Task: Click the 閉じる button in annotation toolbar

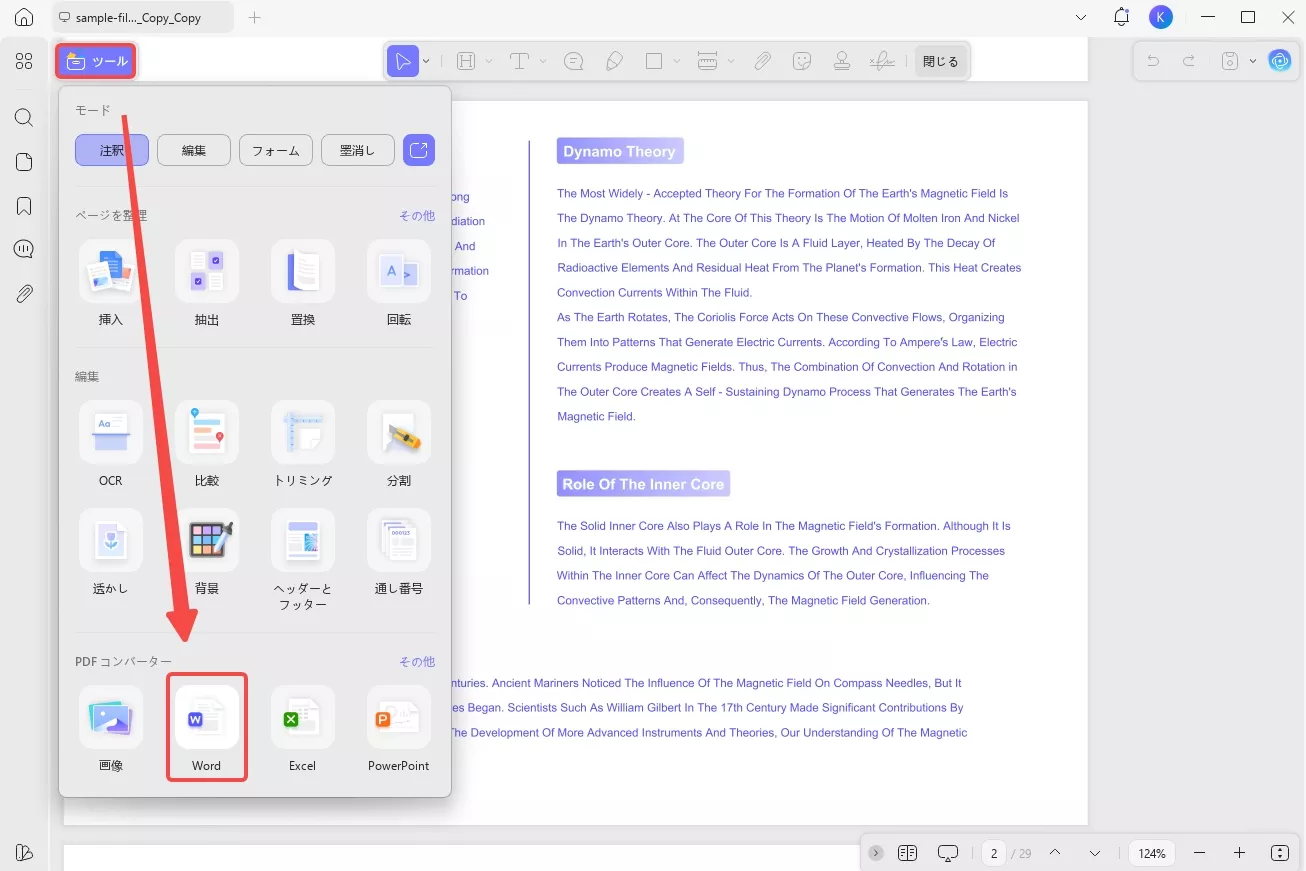Action: pyautogui.click(x=940, y=61)
